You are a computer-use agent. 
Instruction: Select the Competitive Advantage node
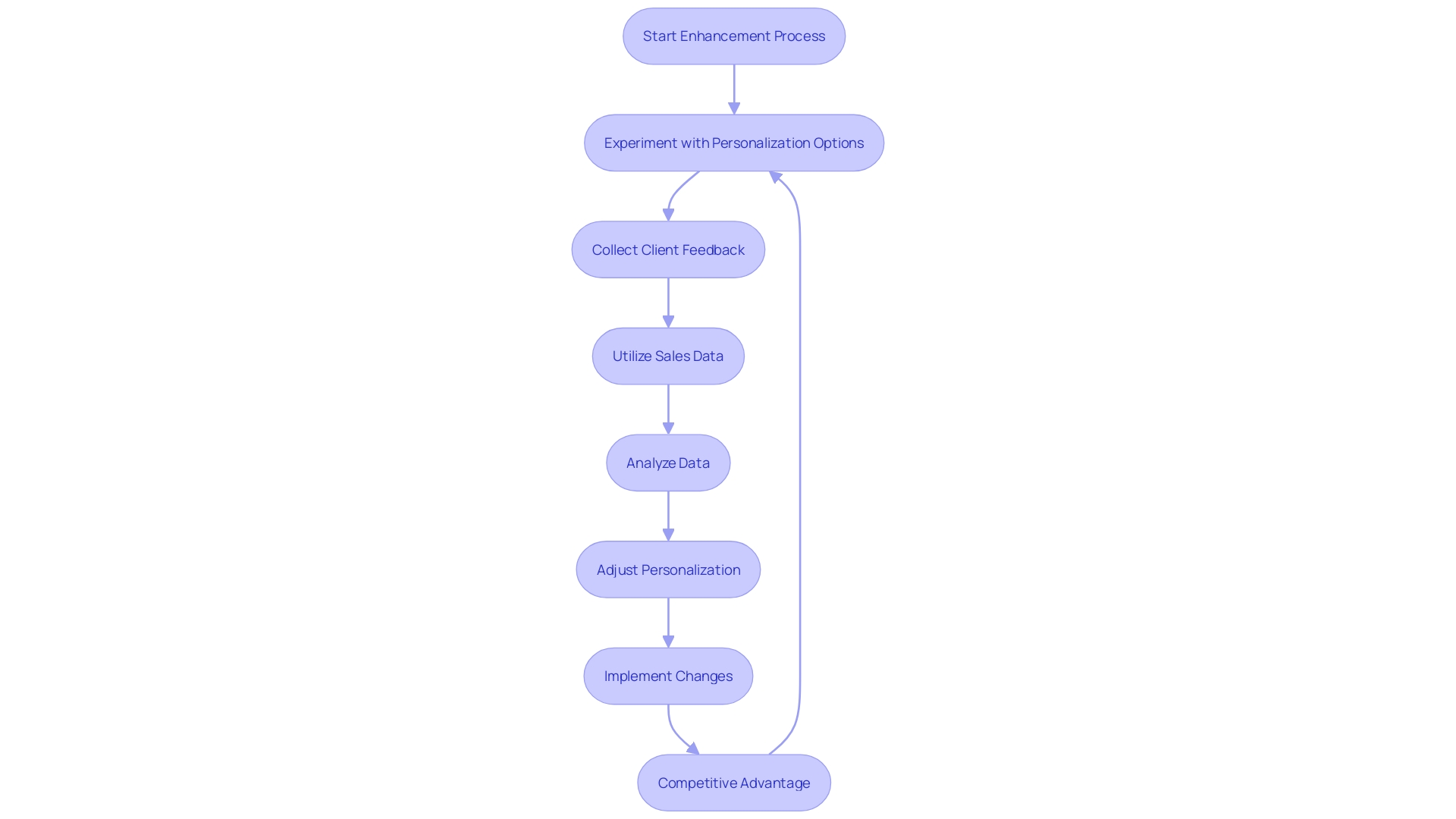click(733, 782)
